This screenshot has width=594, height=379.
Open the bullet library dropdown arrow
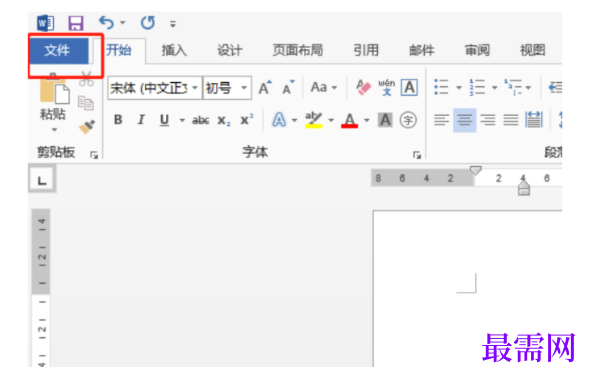click(459, 88)
